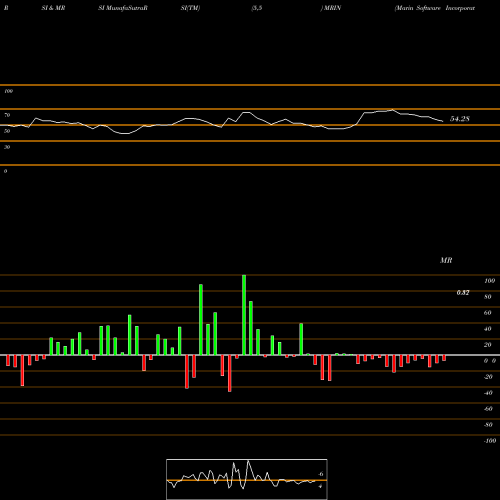
Task: Click the 100 label on RSI axis
Action: pos(9,91)
